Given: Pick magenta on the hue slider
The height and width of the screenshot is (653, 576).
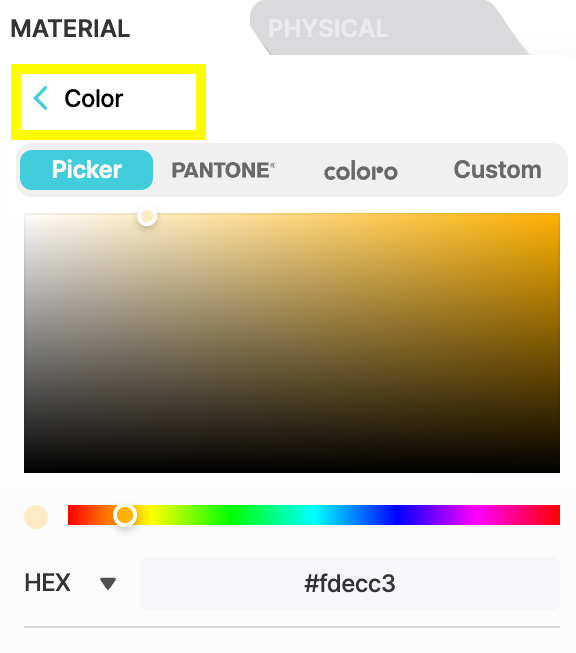Looking at the screenshot, I should (x=478, y=515).
